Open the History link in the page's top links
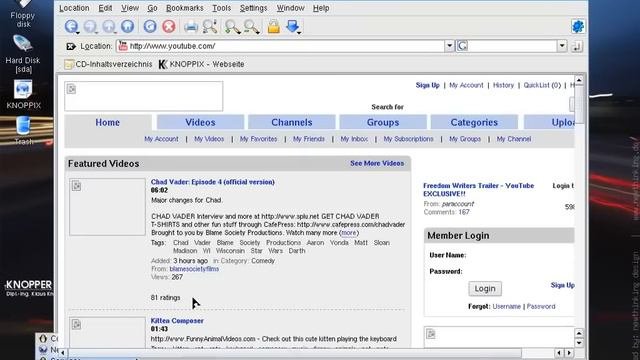 [x=503, y=85]
